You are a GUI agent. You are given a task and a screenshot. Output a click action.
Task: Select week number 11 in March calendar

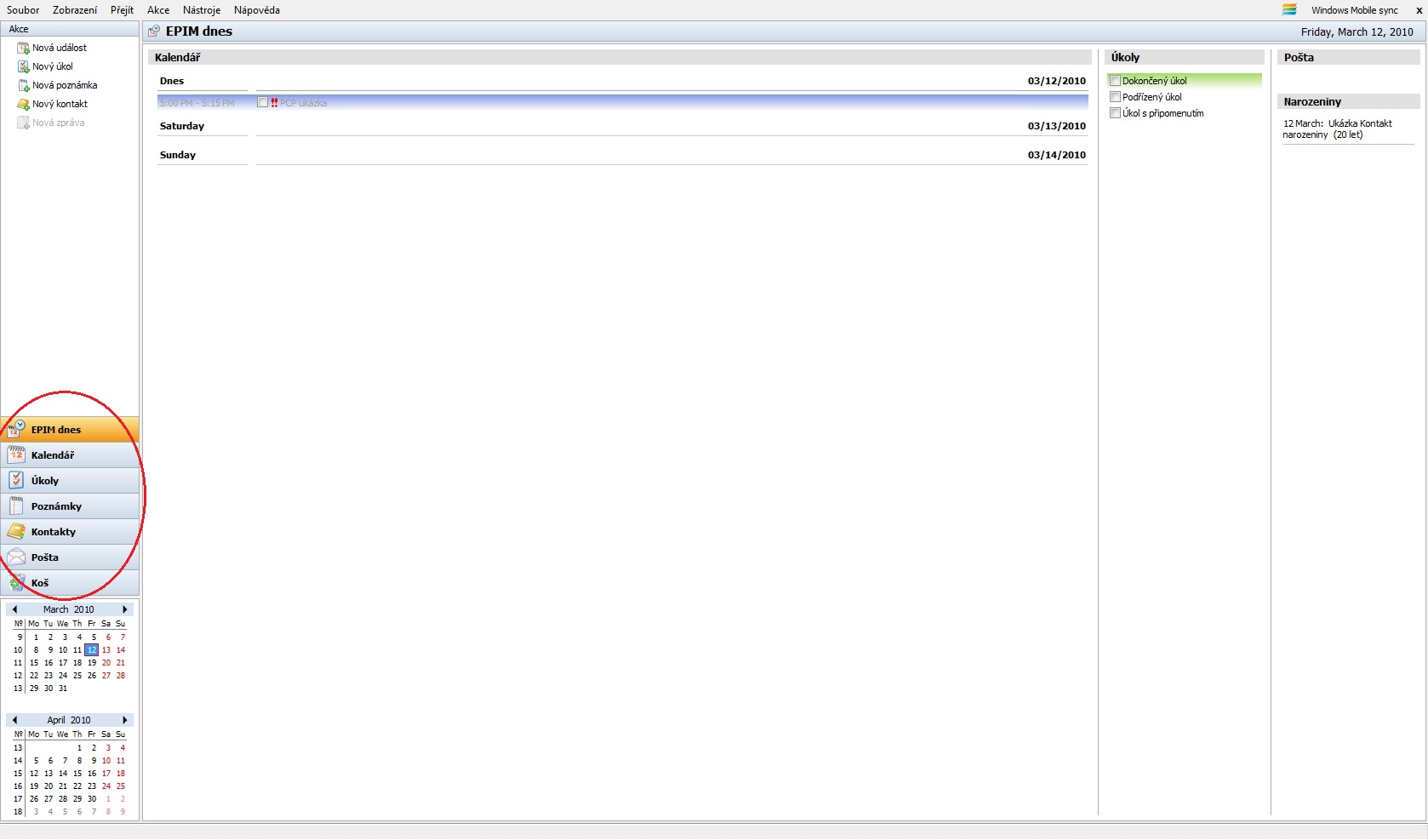click(18, 663)
